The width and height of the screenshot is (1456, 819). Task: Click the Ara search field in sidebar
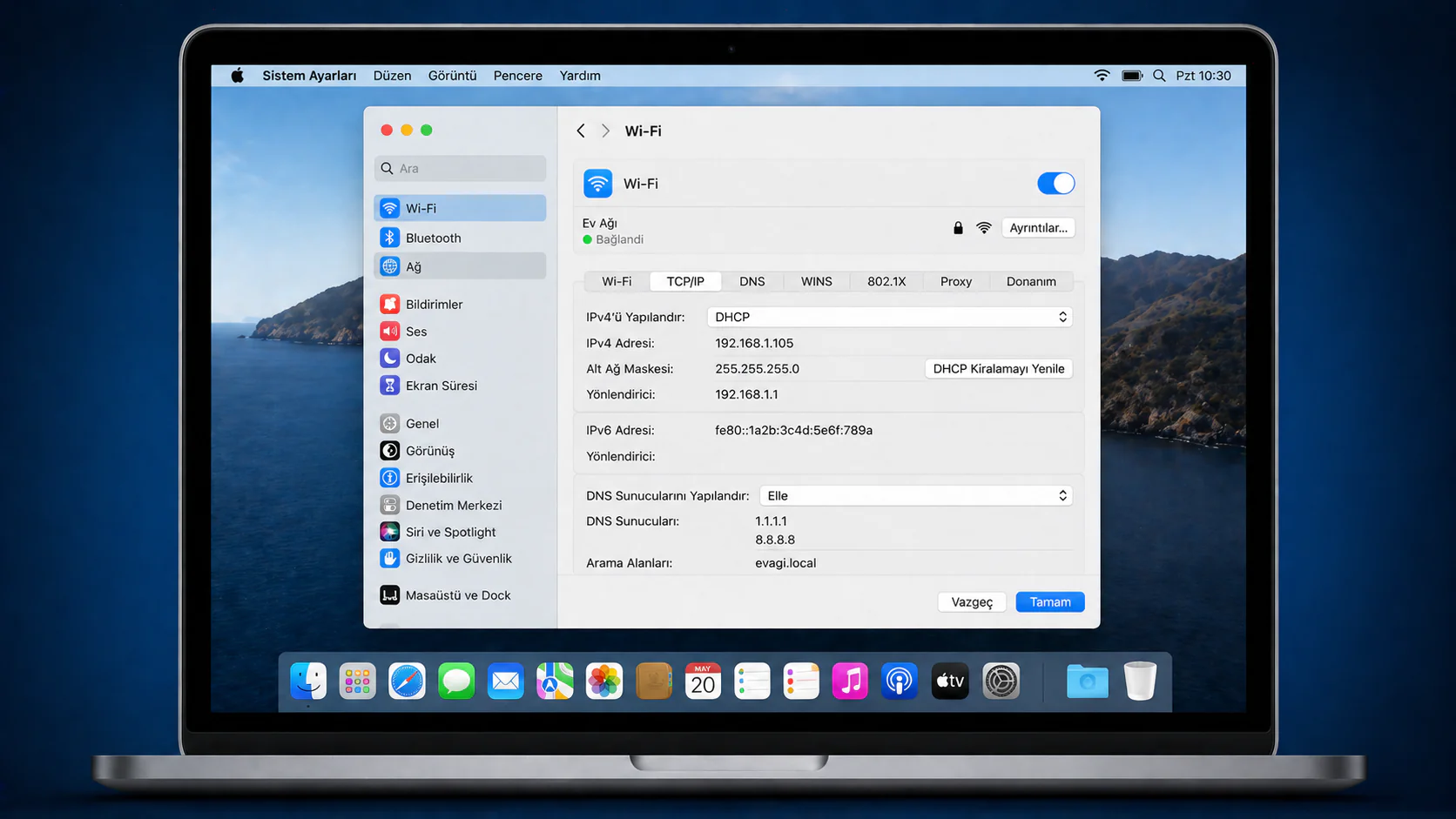[460, 168]
